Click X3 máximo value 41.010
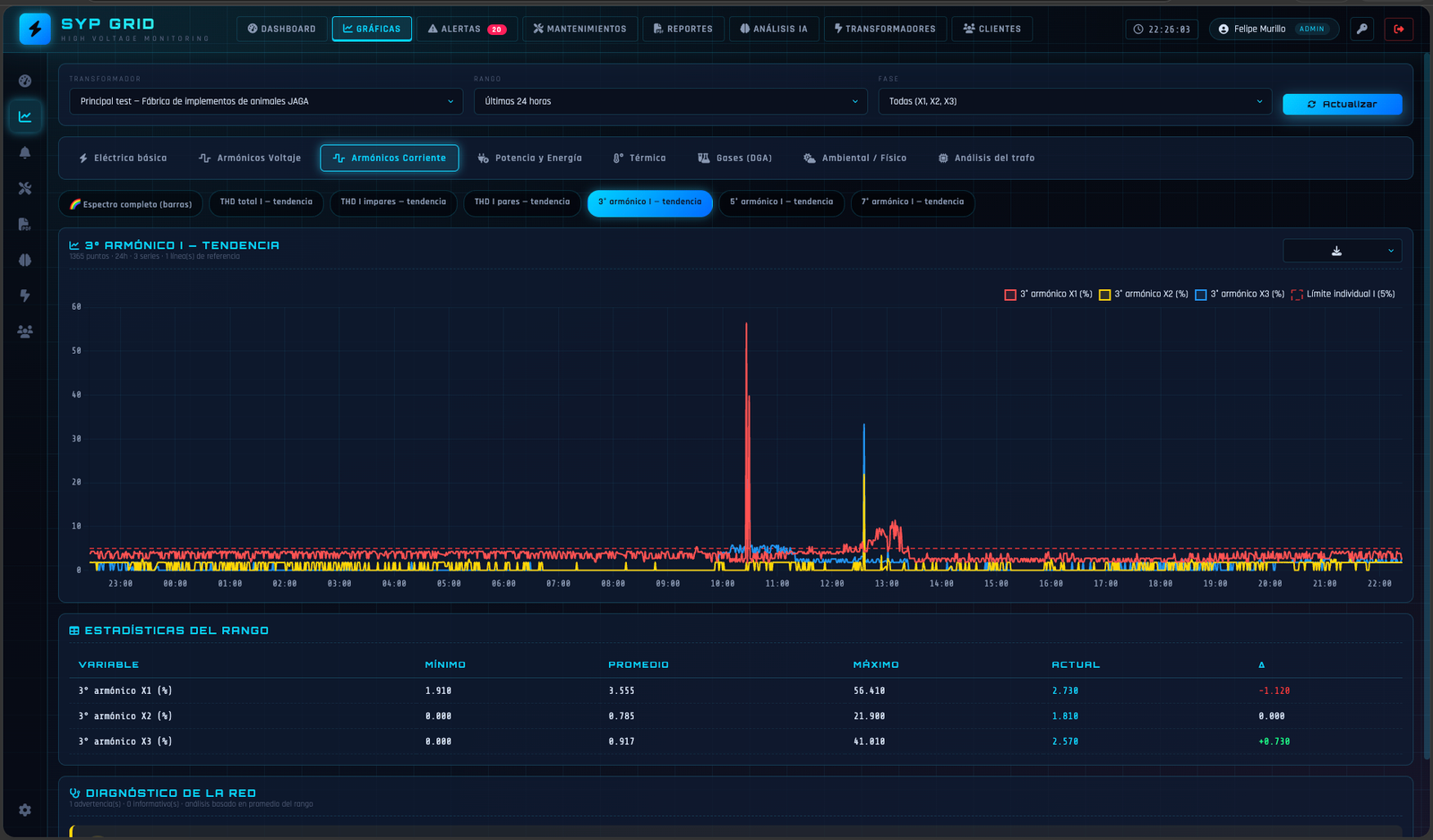This screenshot has height=840, width=1433. 869,741
